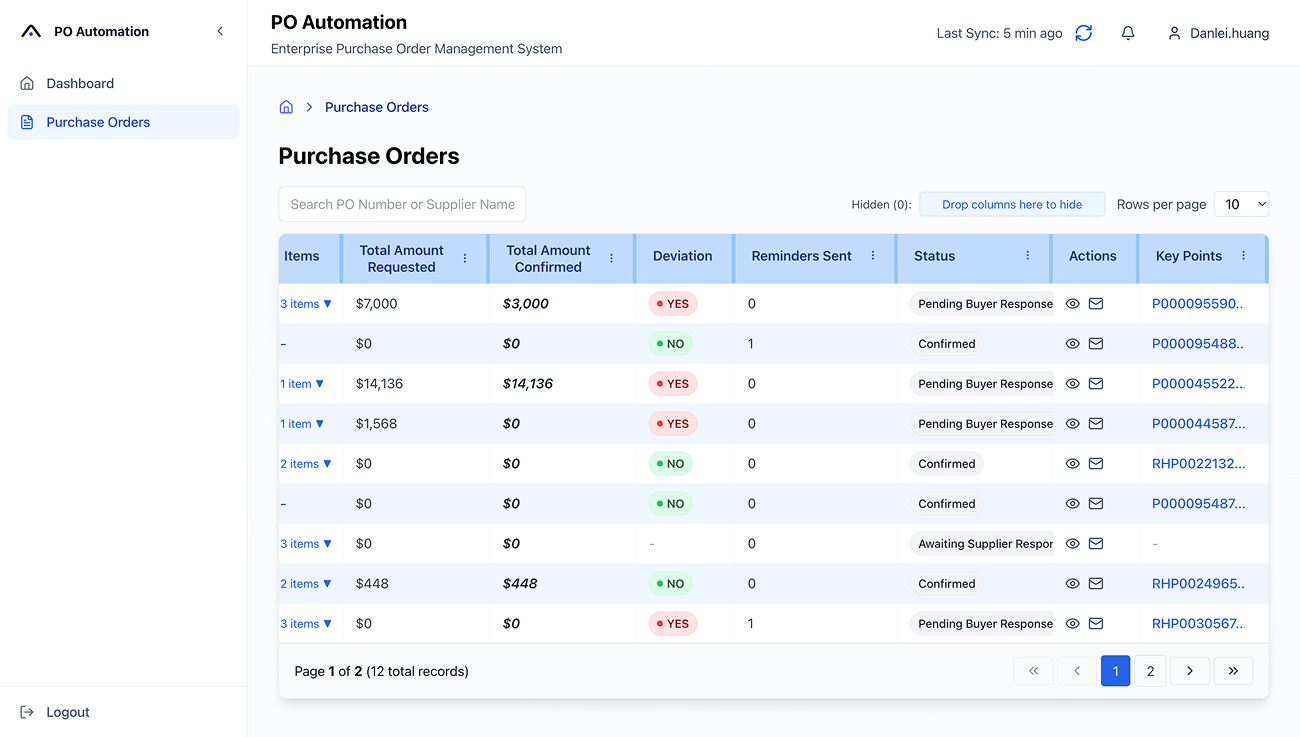The width and height of the screenshot is (1300, 737).
Task: Go to page 2 using the pagination button
Action: pyautogui.click(x=1149, y=670)
